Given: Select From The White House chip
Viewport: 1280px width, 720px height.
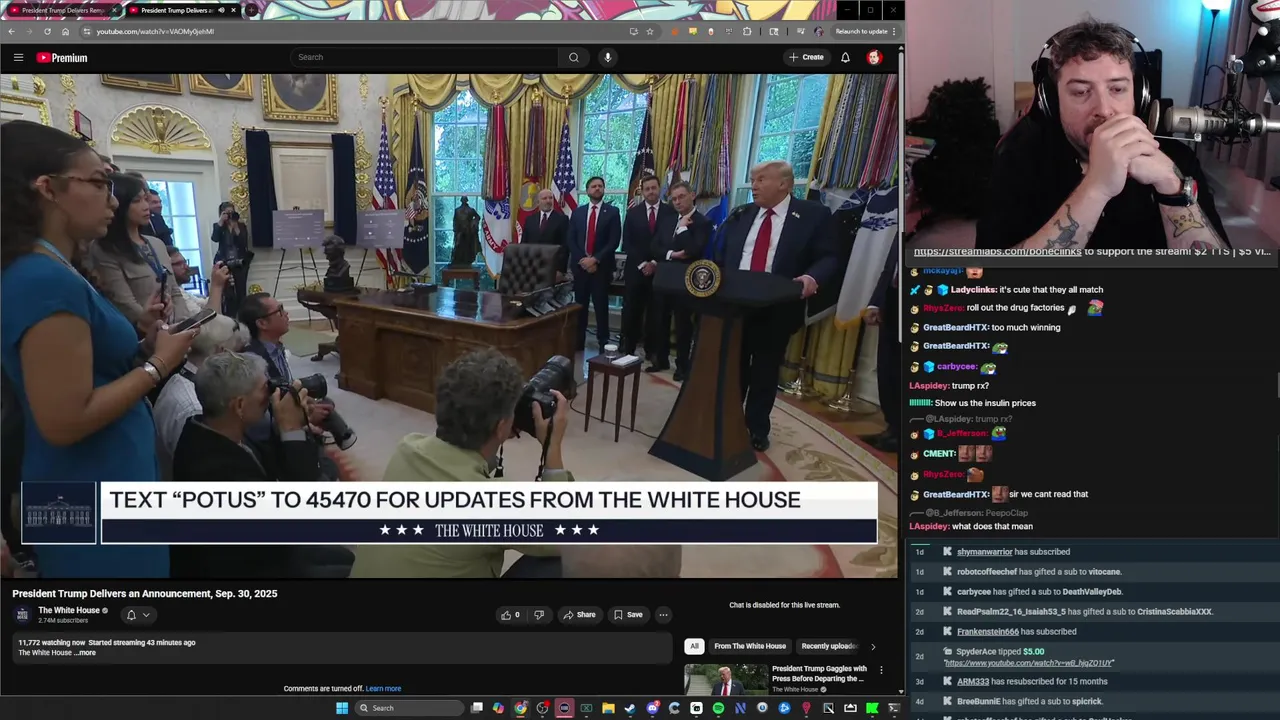Looking at the screenshot, I should (x=750, y=646).
